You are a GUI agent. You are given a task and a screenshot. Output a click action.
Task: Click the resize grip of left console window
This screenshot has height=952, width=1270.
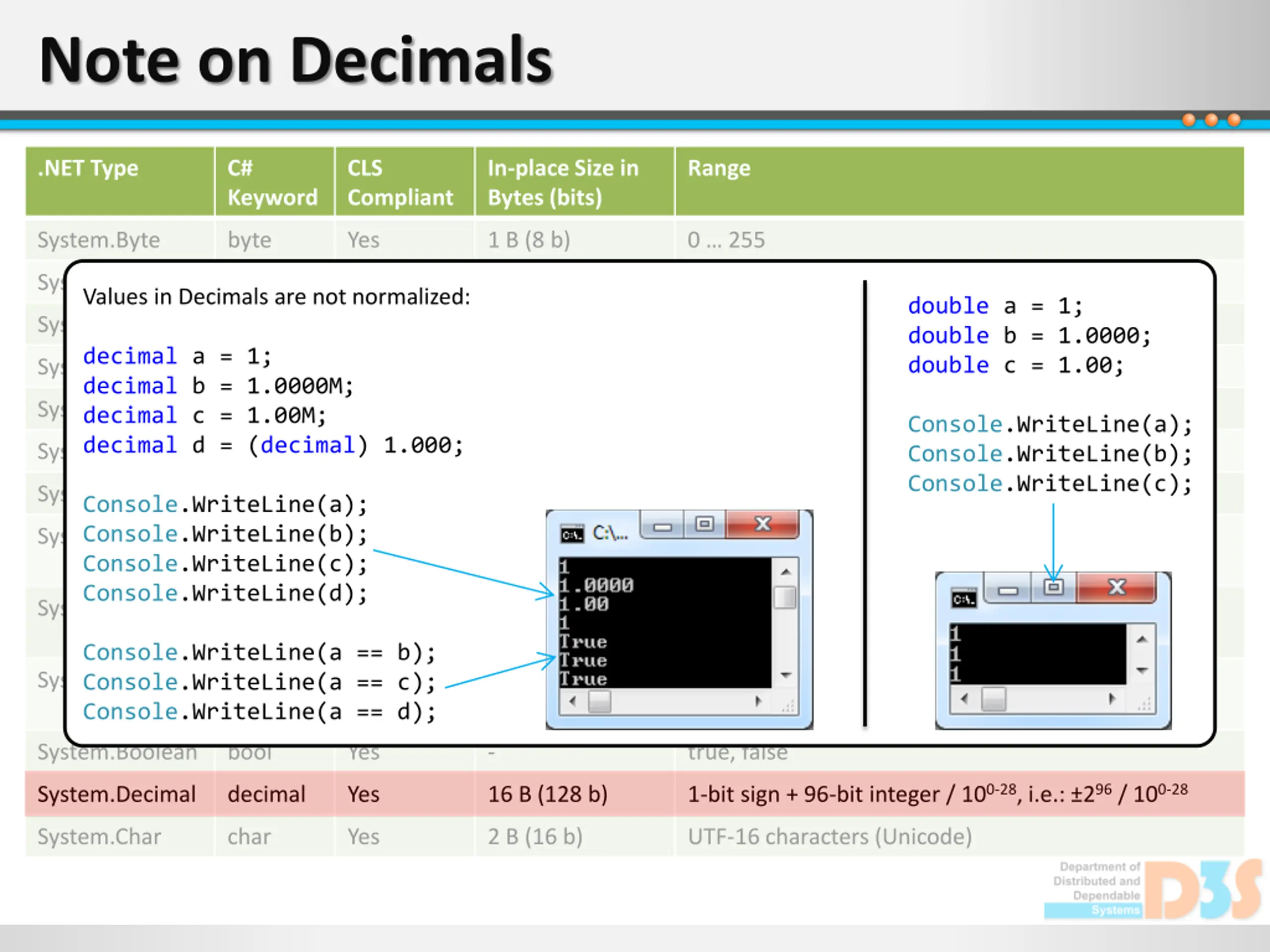[788, 706]
